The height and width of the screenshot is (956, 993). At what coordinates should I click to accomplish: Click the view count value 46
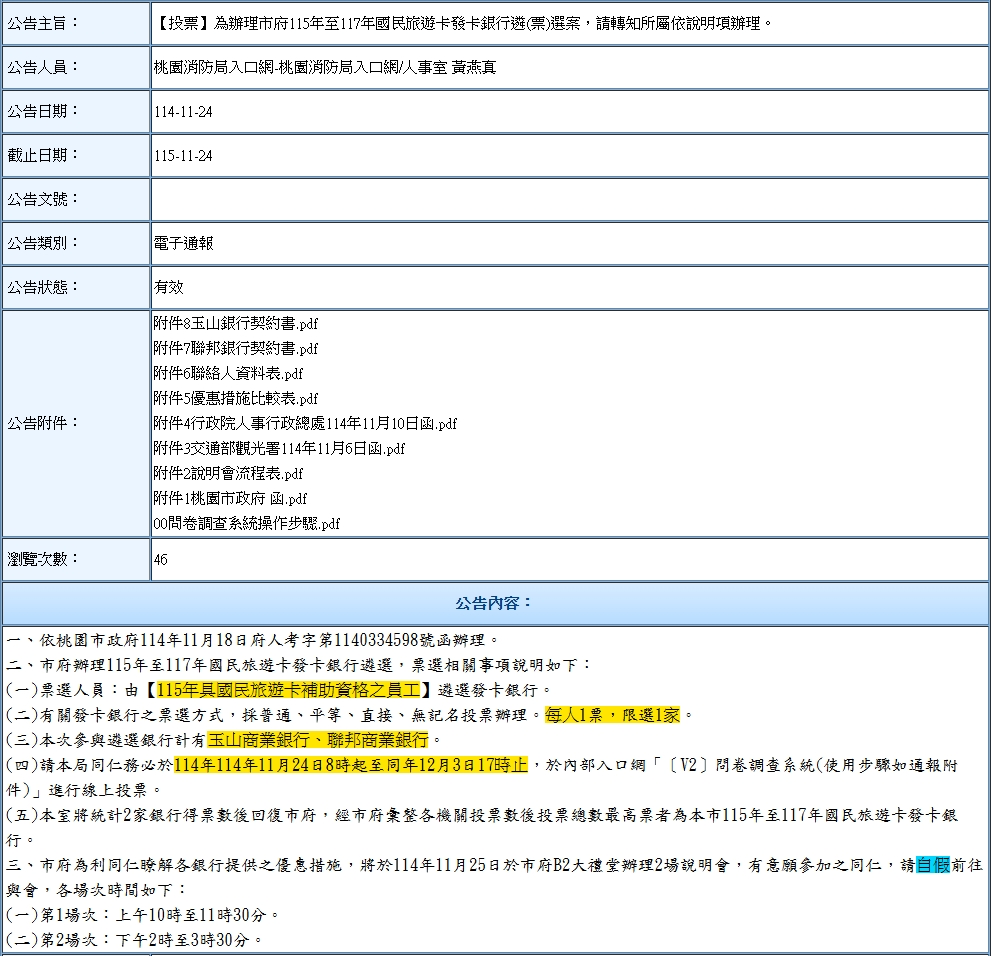[x=161, y=560]
